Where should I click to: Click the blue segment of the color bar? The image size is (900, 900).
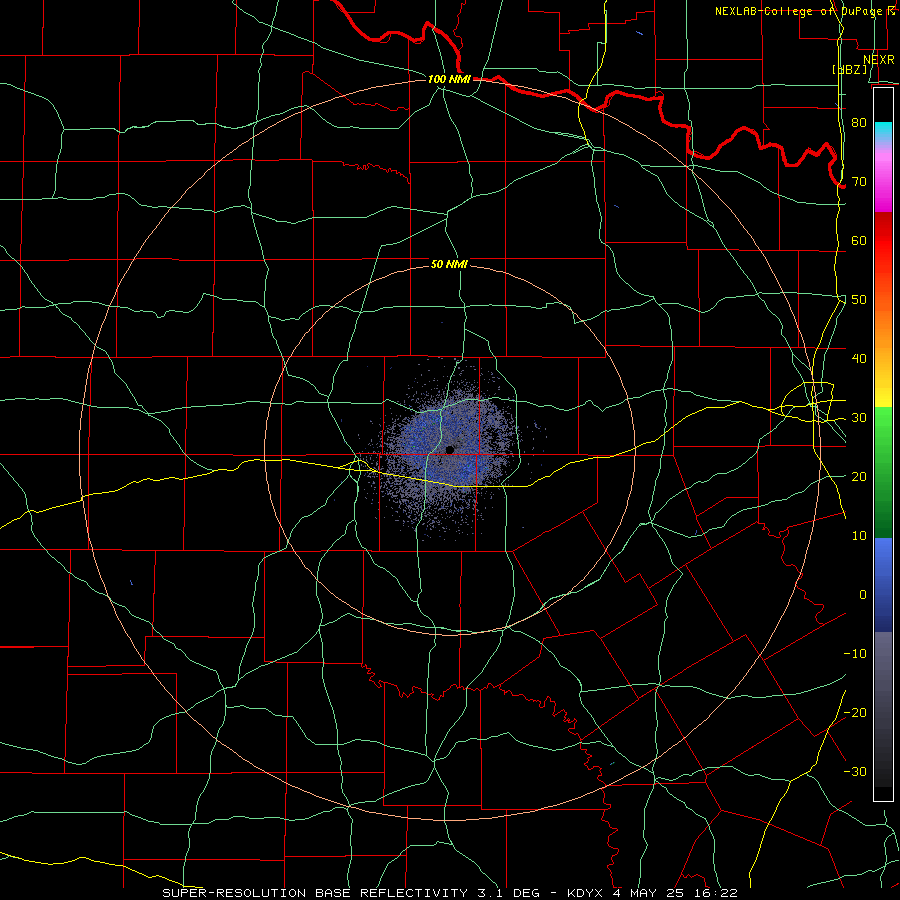883,584
